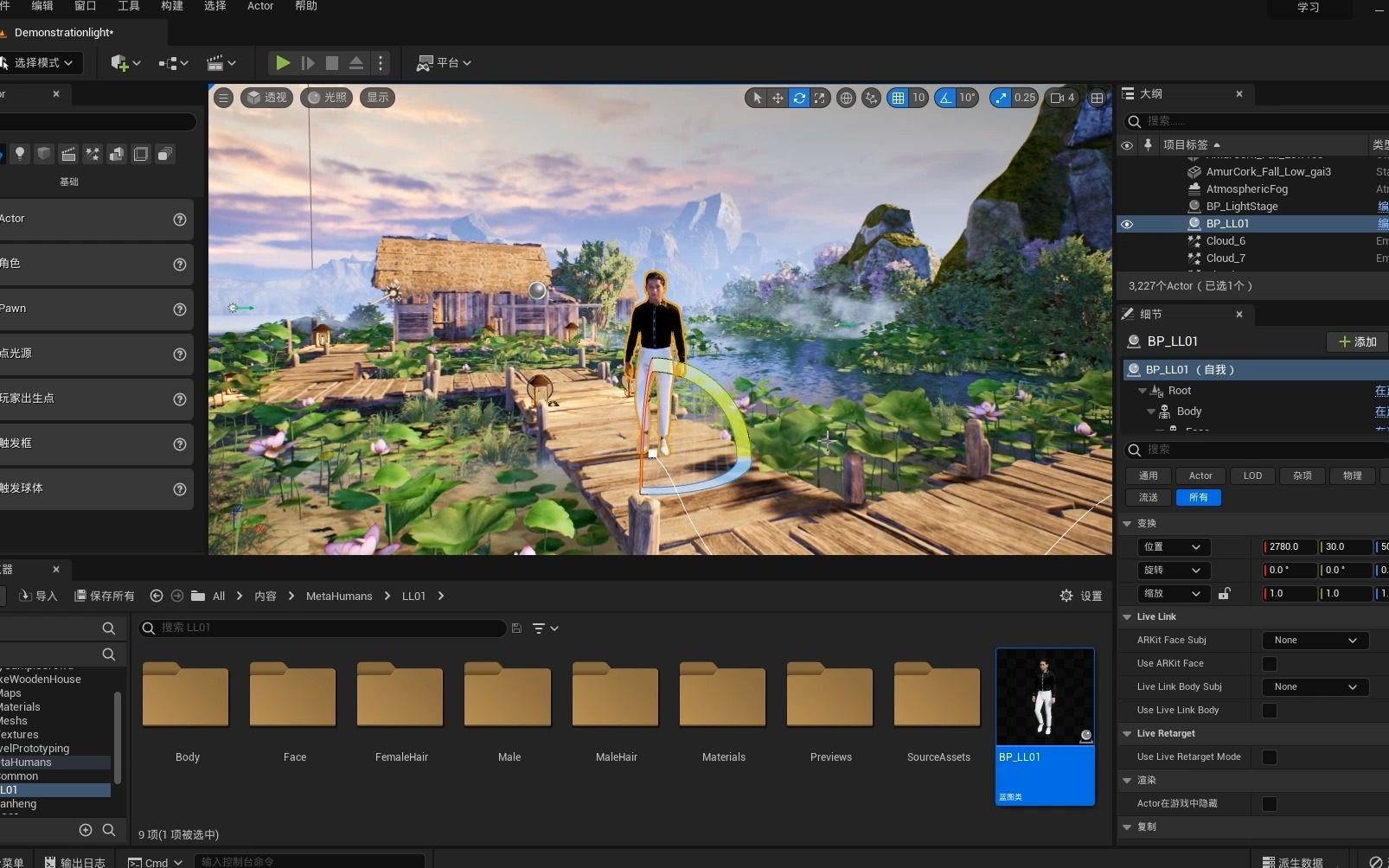Toggle lock on scale proportions
The width and height of the screenshot is (1389, 868).
[1224, 594]
